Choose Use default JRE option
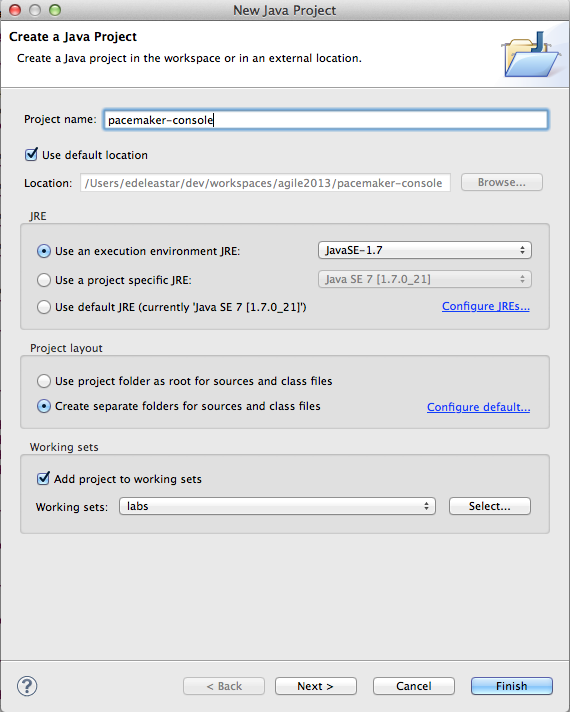This screenshot has width=570, height=712. [x=44, y=307]
